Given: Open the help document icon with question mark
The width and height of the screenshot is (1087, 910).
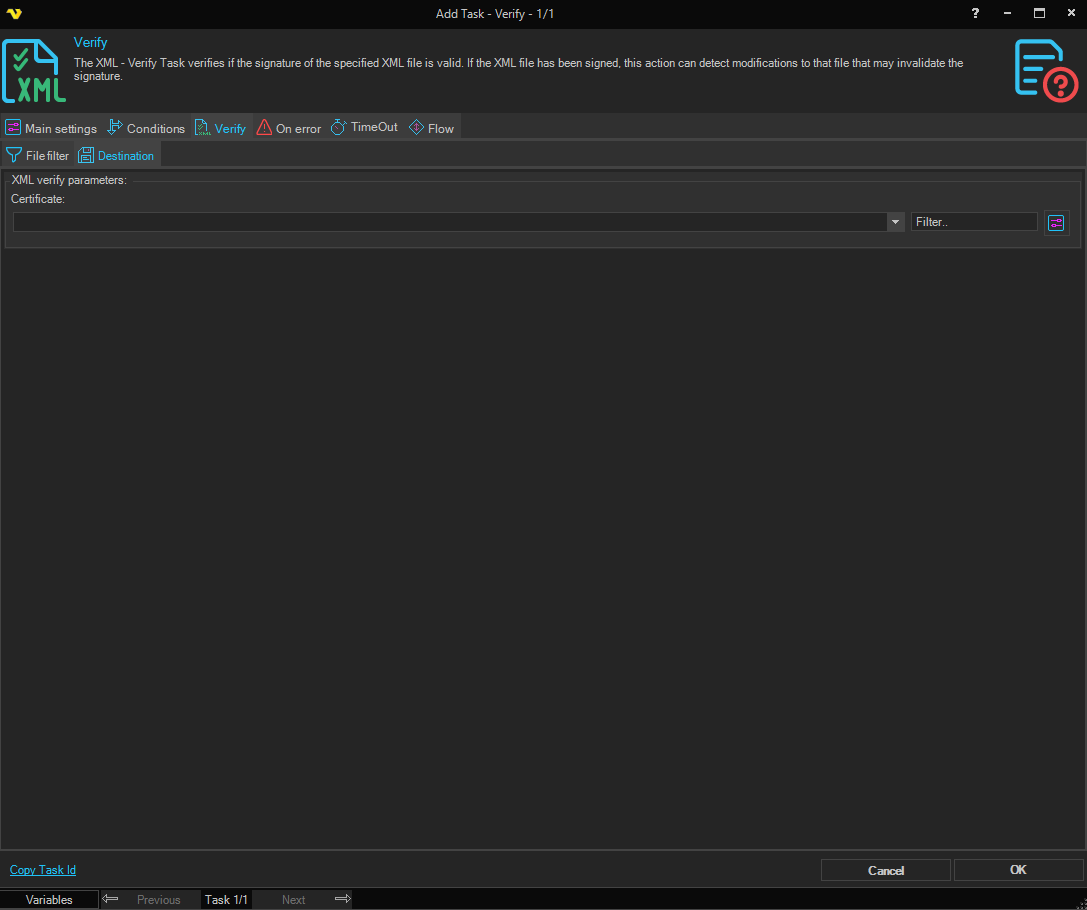Looking at the screenshot, I should click(1046, 70).
